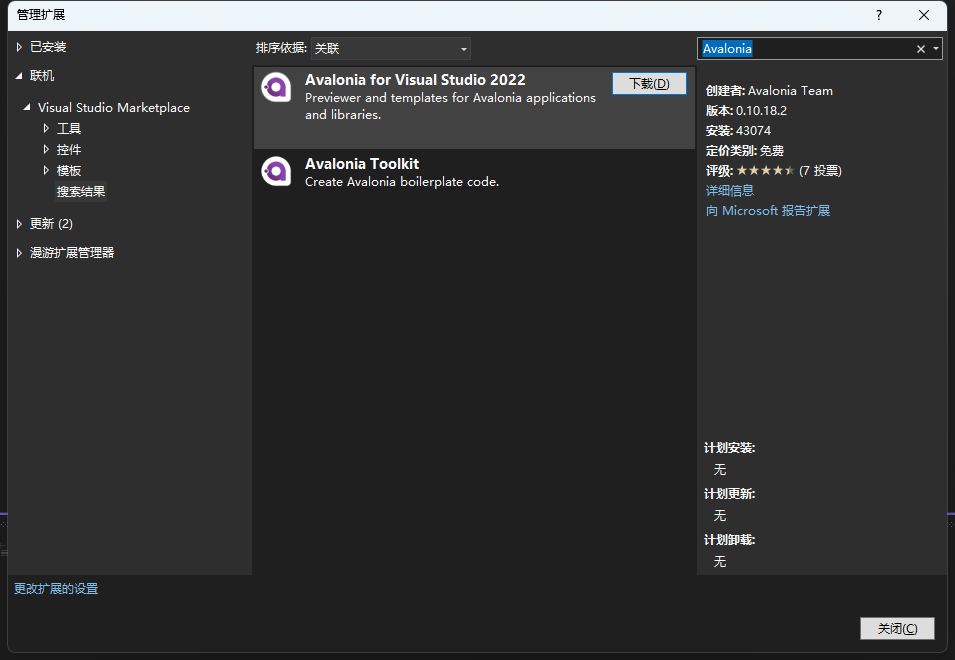This screenshot has width=955, height=660.
Task: Click the star rating next to 评级
Action: 766,170
